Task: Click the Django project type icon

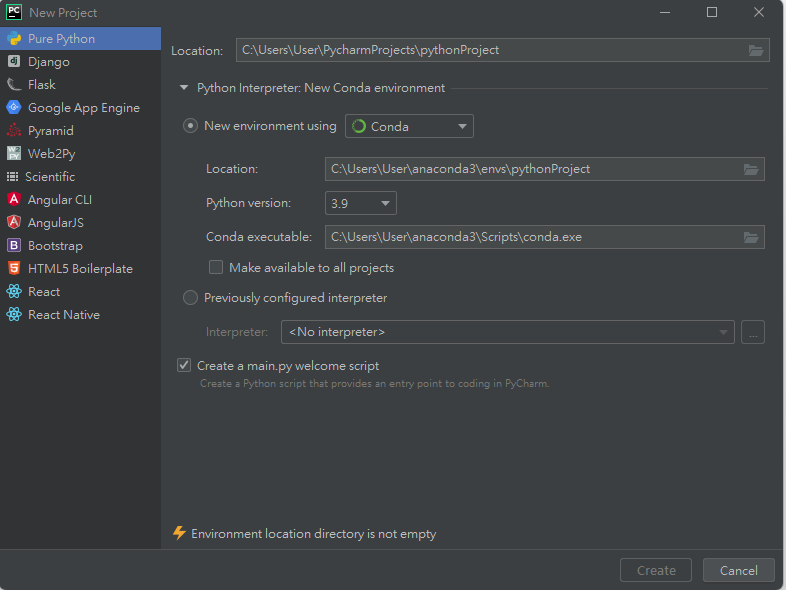Action: tap(14, 62)
